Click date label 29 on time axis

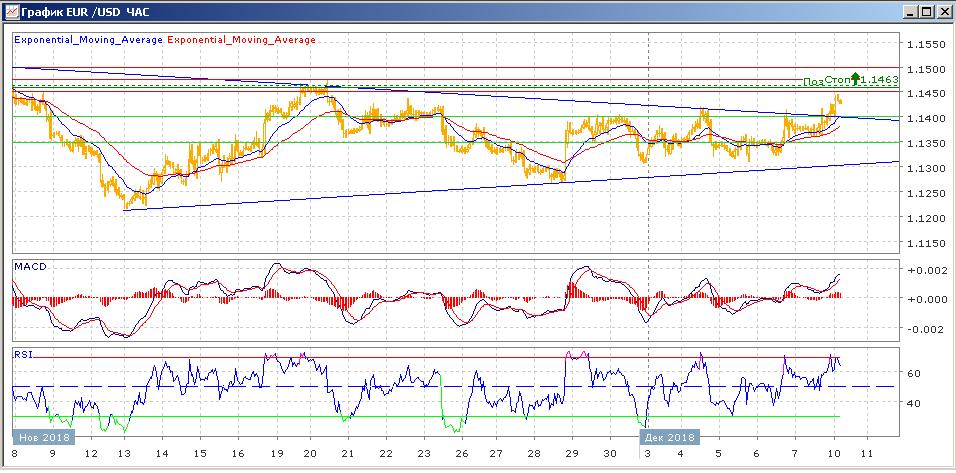[x=573, y=454]
